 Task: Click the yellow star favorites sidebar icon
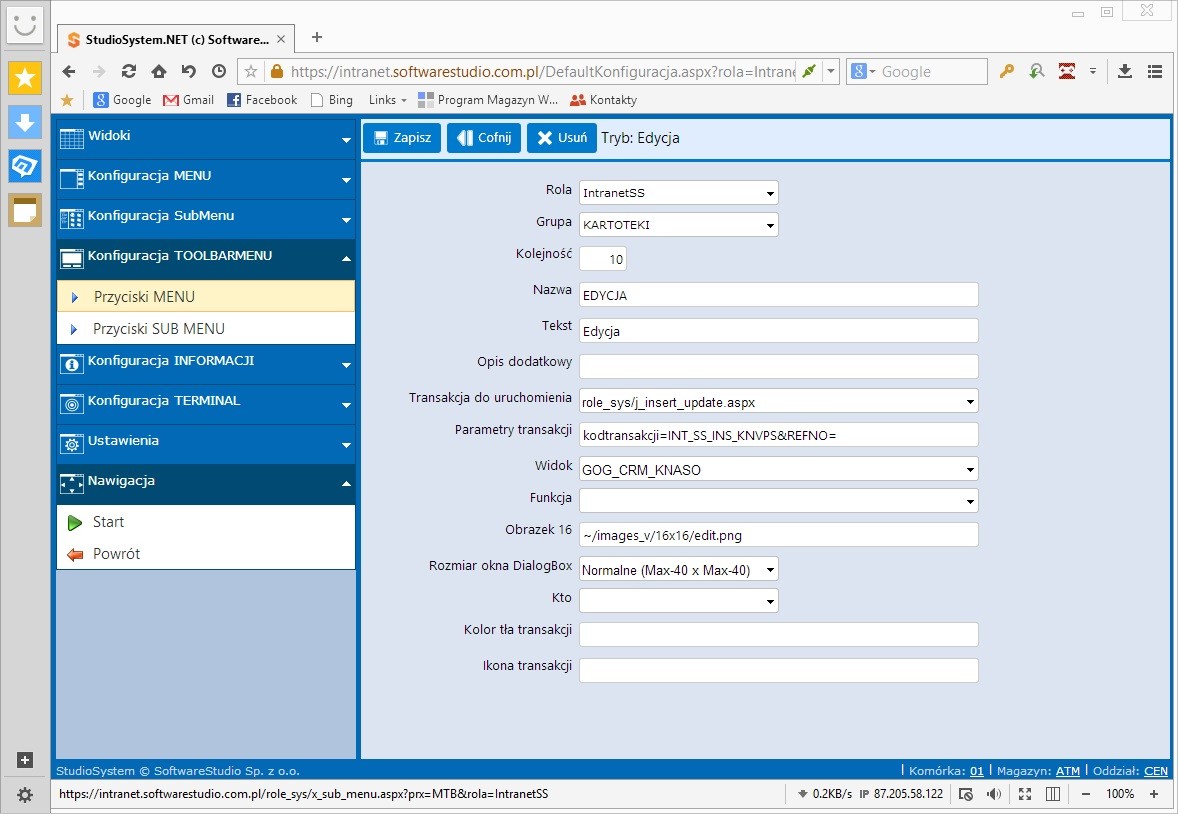click(x=25, y=78)
